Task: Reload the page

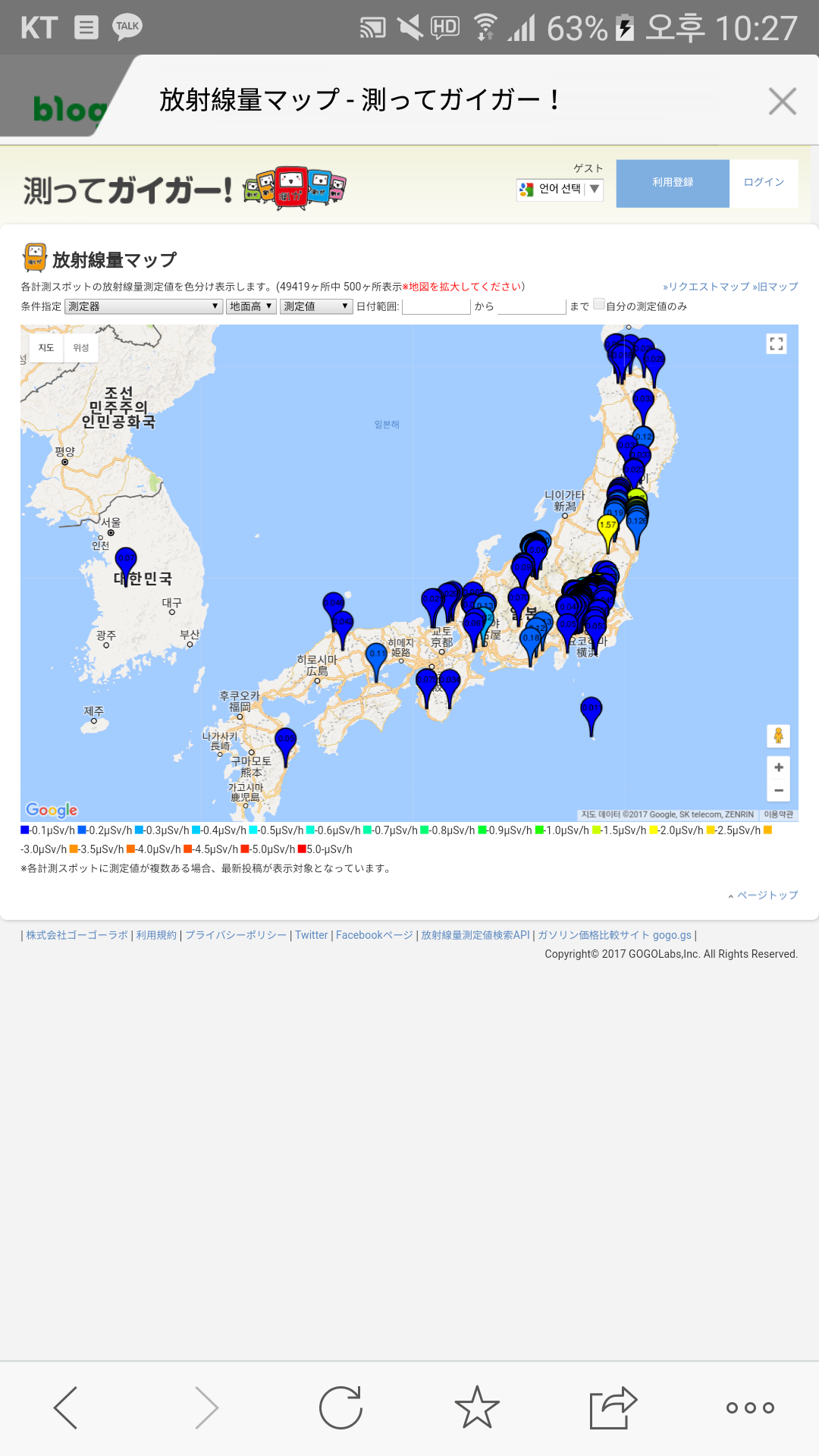Action: pyautogui.click(x=340, y=1407)
